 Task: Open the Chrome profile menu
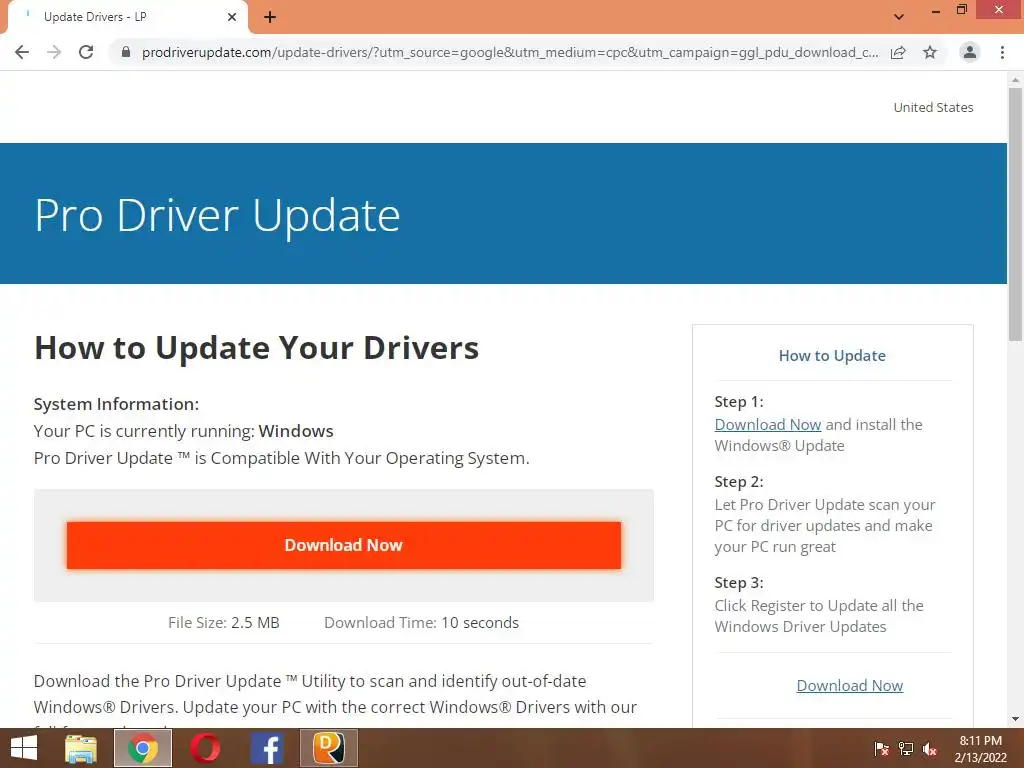pyautogui.click(x=970, y=52)
